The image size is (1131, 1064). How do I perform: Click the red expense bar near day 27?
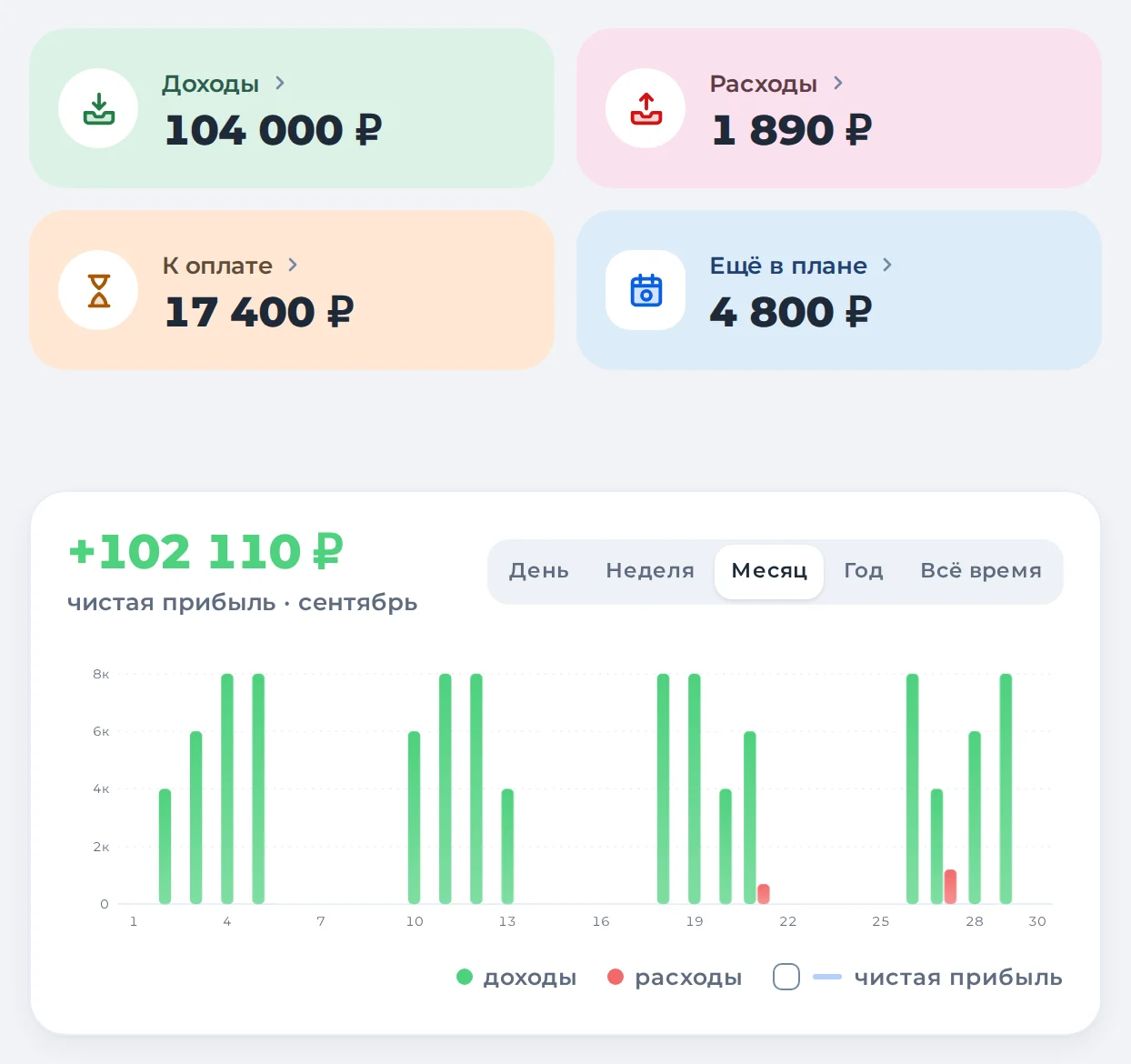tap(950, 887)
